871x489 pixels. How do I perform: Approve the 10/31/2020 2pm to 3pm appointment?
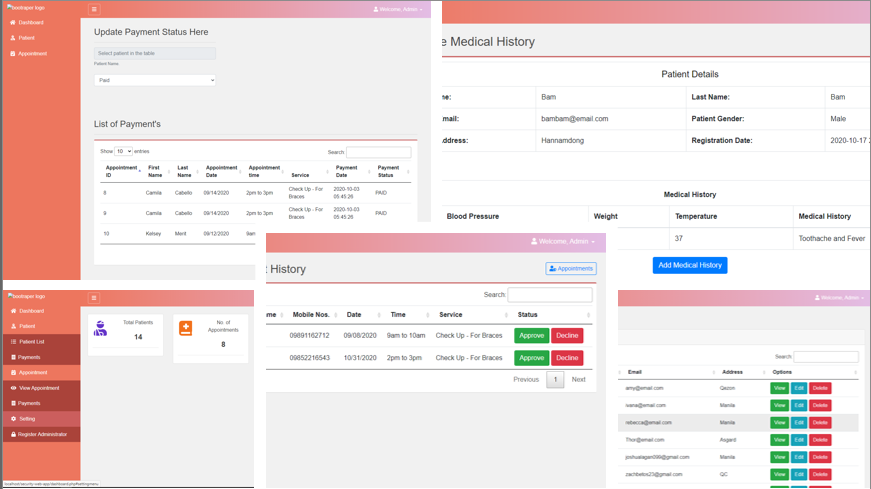click(532, 358)
